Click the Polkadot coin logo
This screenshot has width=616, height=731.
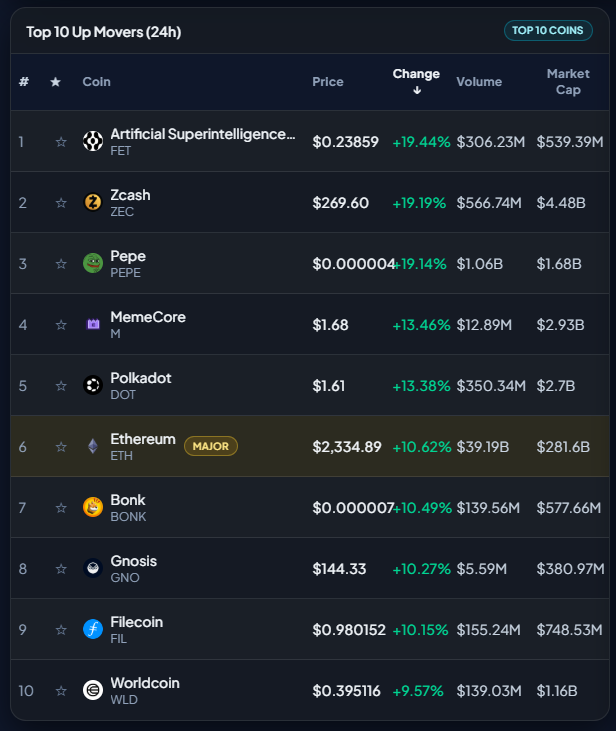click(93, 385)
